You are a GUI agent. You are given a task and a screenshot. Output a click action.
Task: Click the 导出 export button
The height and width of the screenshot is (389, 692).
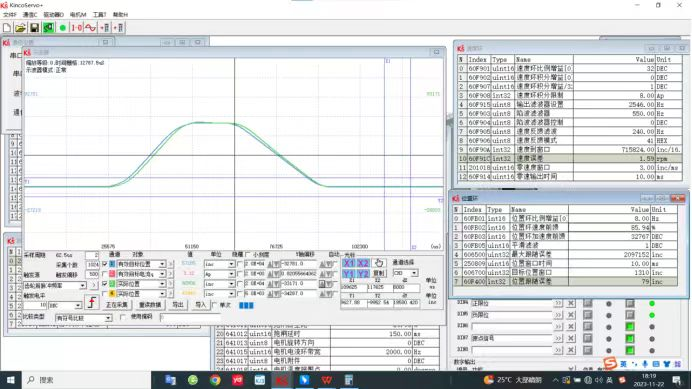(x=178, y=305)
